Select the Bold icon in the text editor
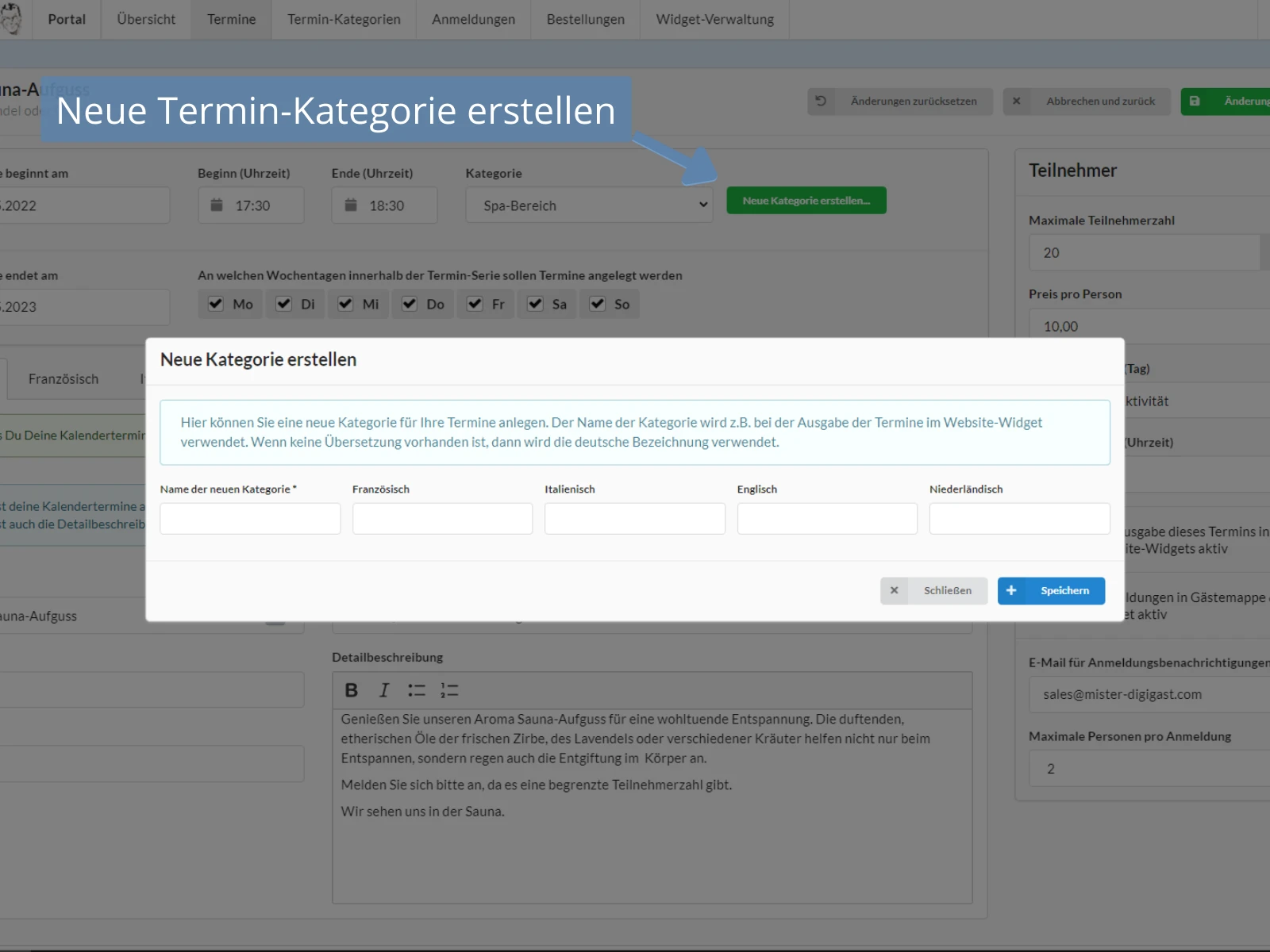The width and height of the screenshot is (1270, 952). (x=351, y=690)
